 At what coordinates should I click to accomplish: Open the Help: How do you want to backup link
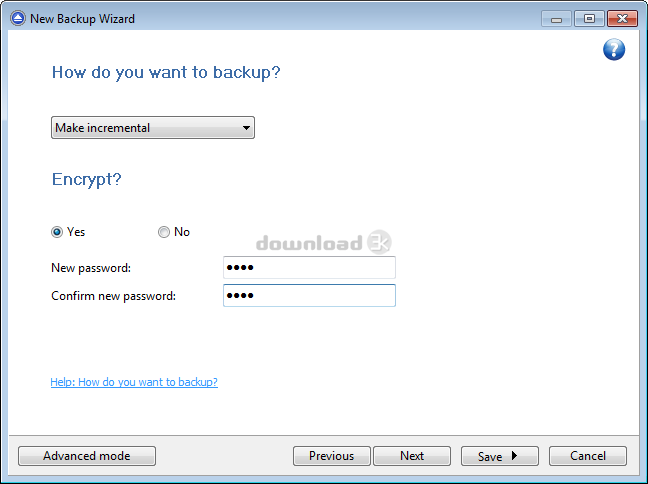[x=134, y=382]
